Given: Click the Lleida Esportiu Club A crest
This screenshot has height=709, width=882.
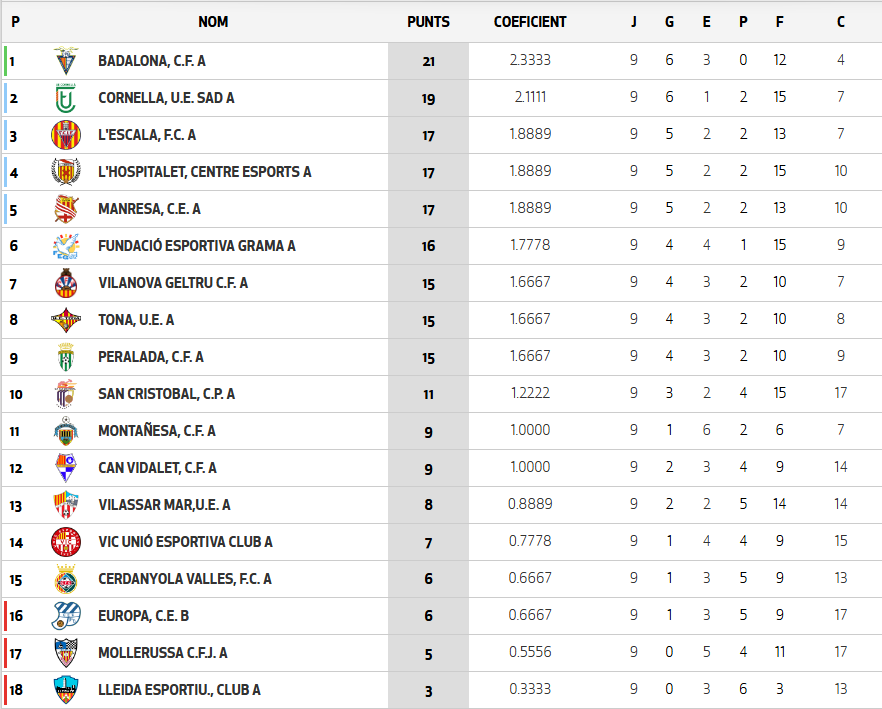Looking at the screenshot, I should pos(65,690).
